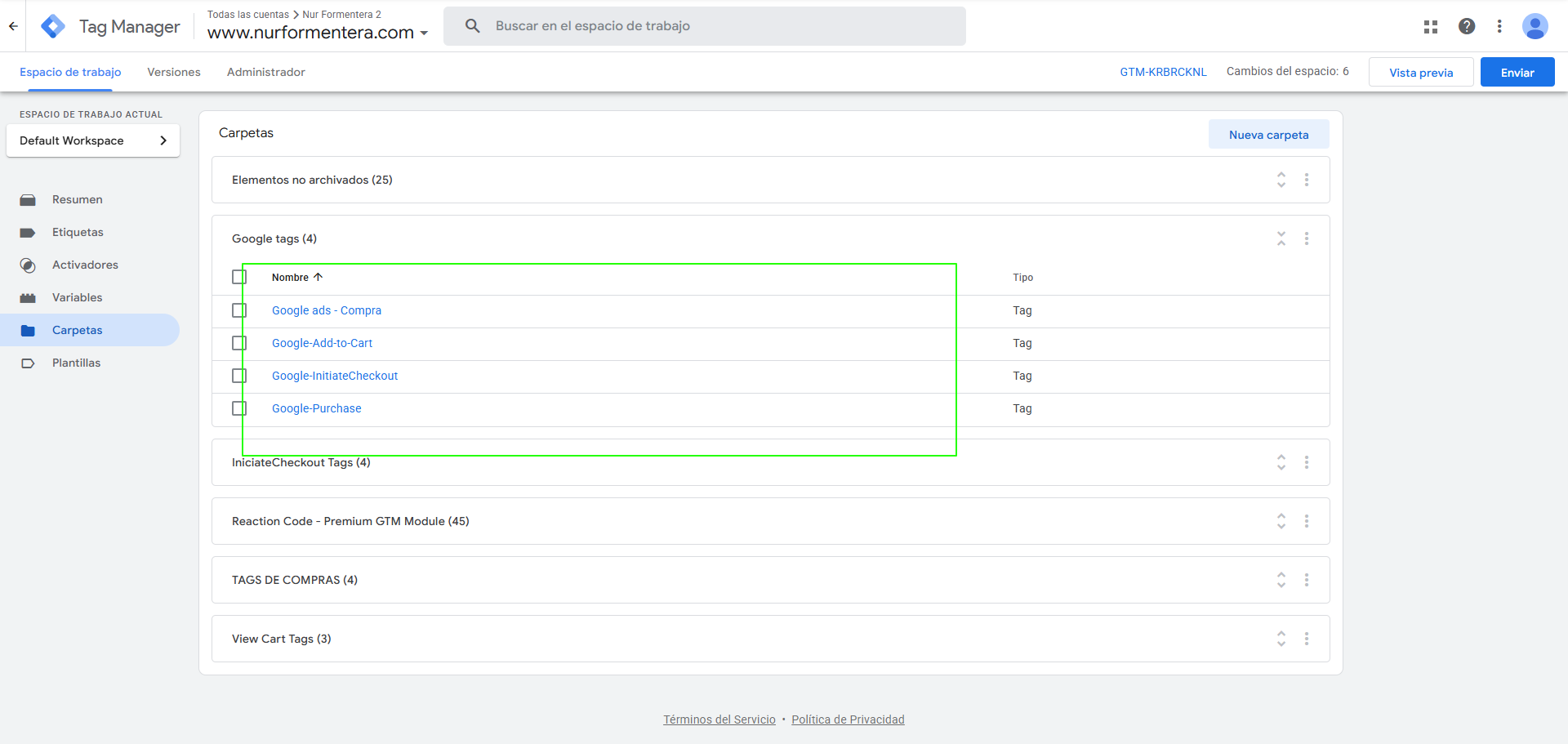Collapse the Google tags folder
This screenshot has height=744, width=1568.
click(1281, 238)
